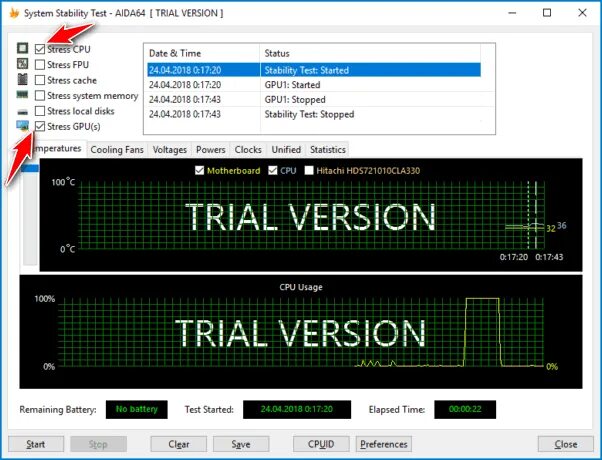Click the FPU icon beside Stress FPU
The height and width of the screenshot is (460, 602).
point(23,64)
